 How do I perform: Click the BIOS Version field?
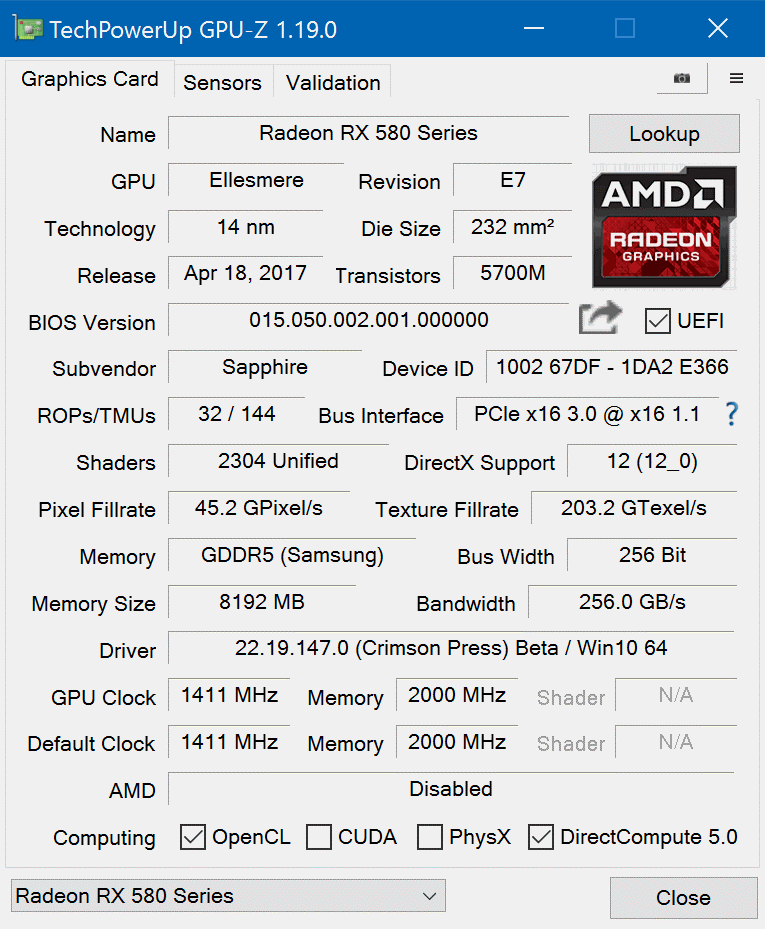point(368,320)
